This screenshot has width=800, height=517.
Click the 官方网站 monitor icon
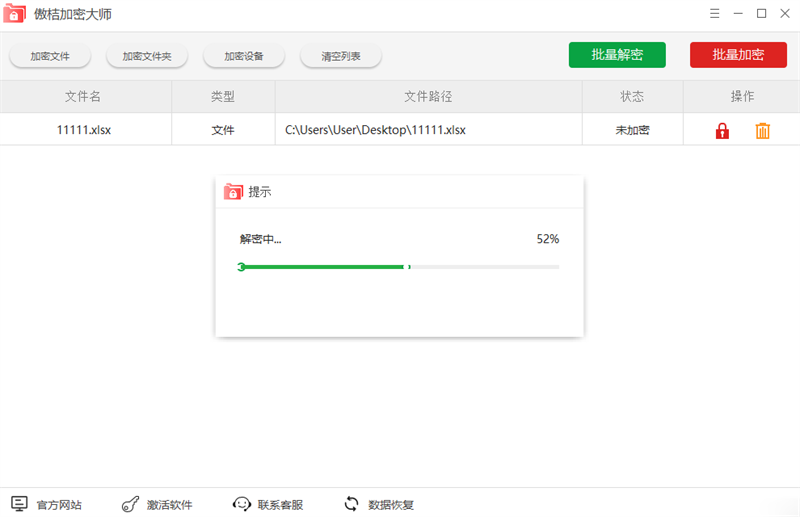click(x=19, y=503)
